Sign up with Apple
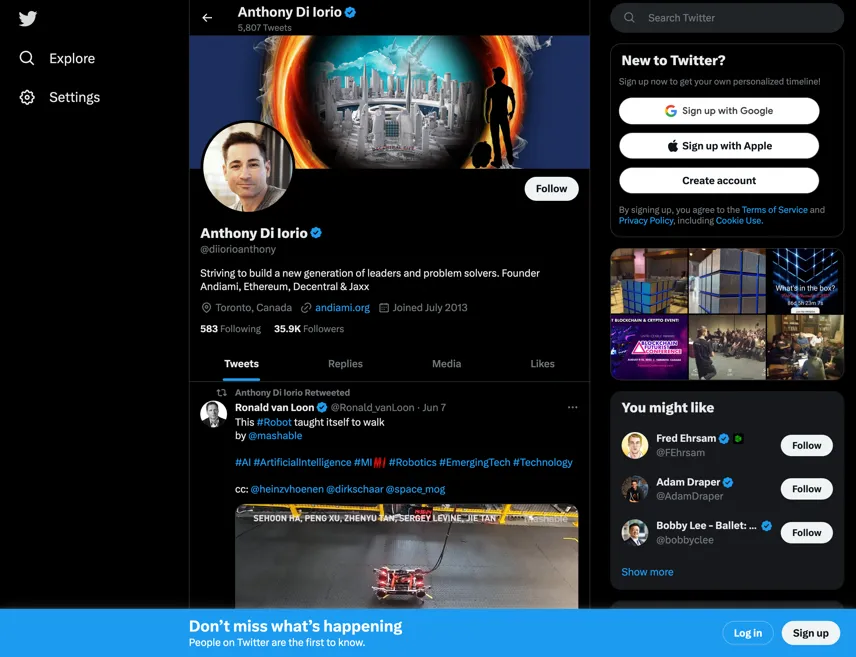This screenshot has width=856, height=657. (718, 146)
